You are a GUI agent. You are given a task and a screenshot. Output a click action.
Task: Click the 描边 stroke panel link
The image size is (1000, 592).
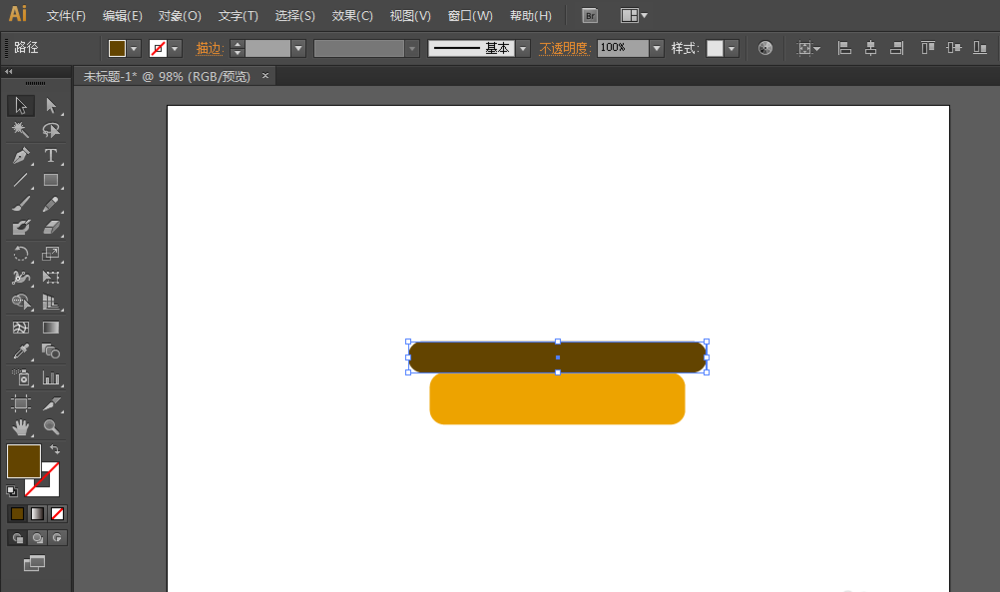pyautogui.click(x=209, y=48)
